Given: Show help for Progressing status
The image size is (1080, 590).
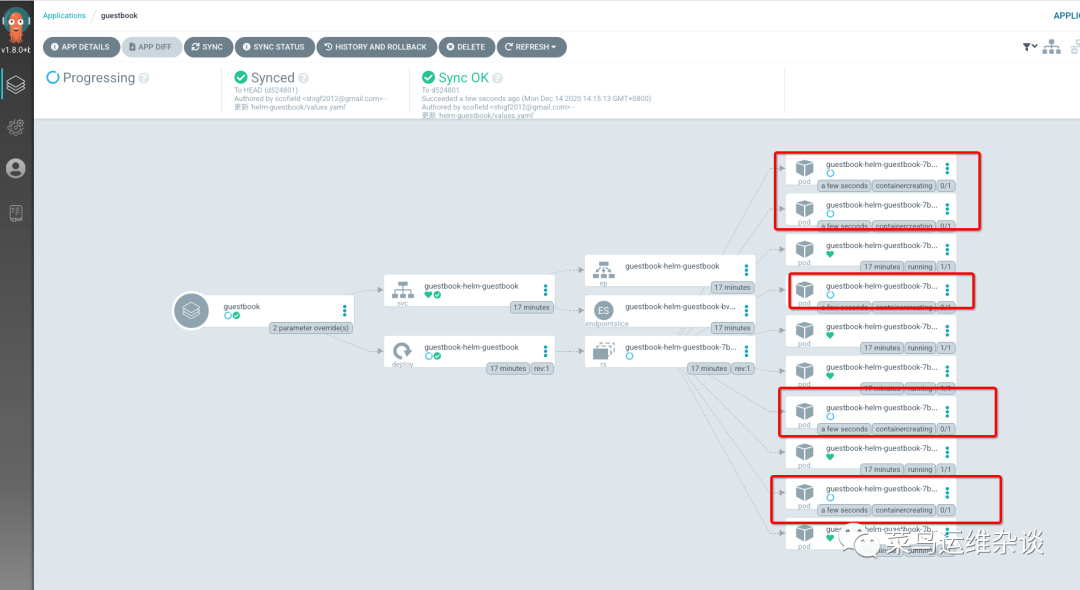Looking at the screenshot, I should [144, 78].
